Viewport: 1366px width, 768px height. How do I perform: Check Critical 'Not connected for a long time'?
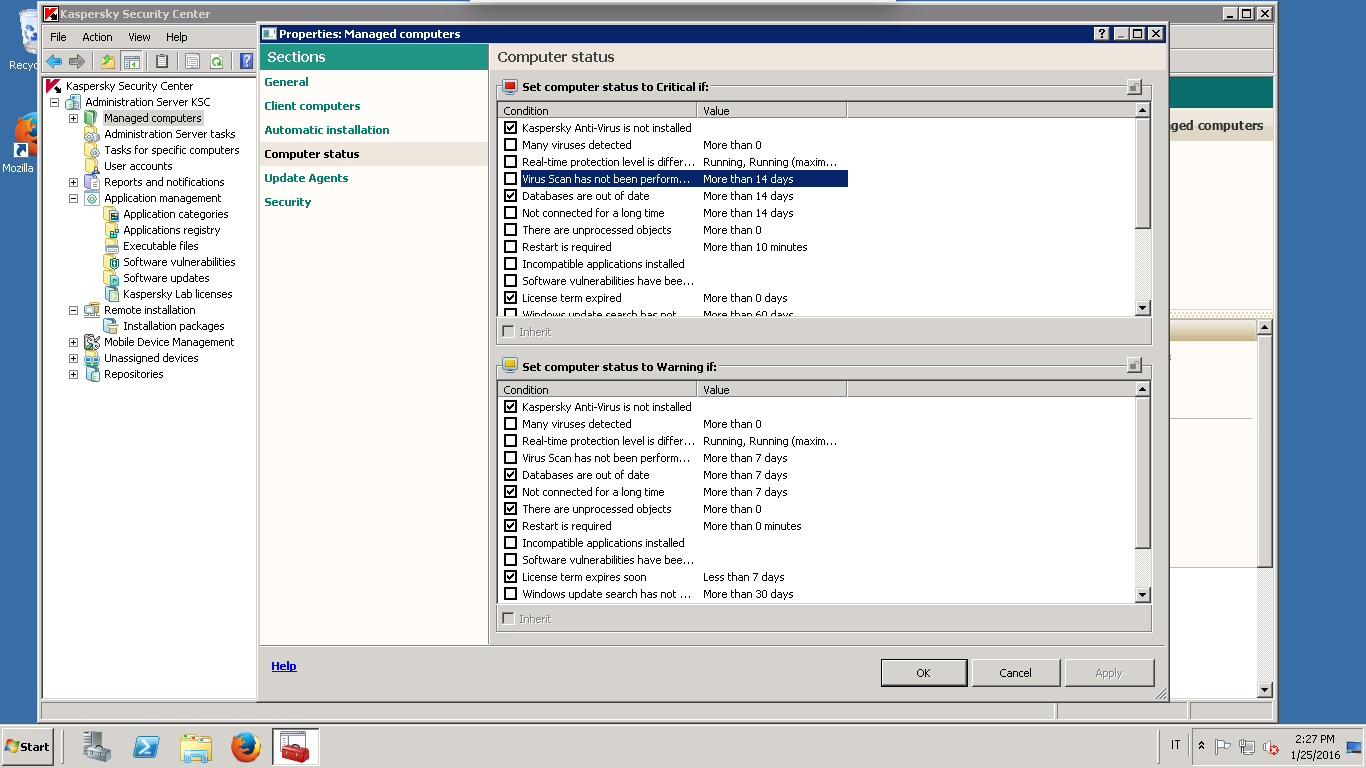[511, 213]
